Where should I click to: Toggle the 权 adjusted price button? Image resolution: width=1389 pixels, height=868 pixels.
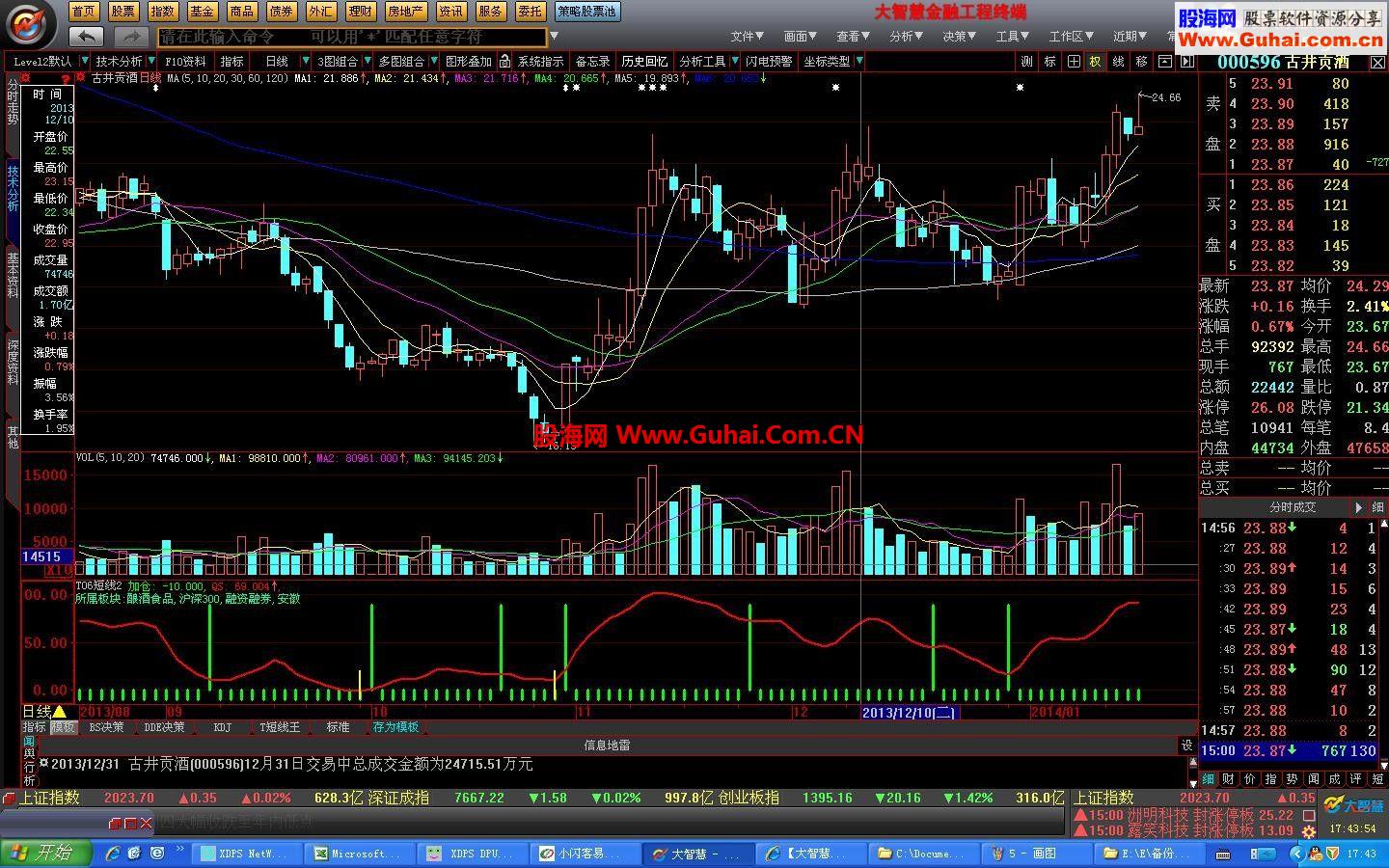tap(1095, 61)
